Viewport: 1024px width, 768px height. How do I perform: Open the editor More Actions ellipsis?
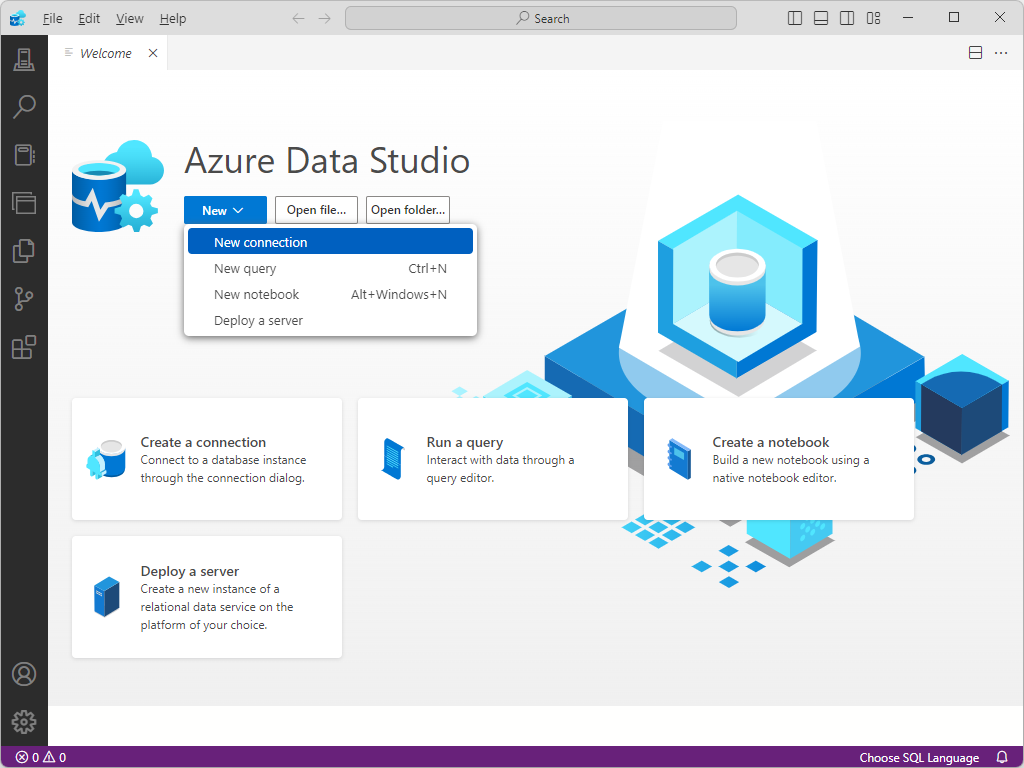tap(1000, 53)
